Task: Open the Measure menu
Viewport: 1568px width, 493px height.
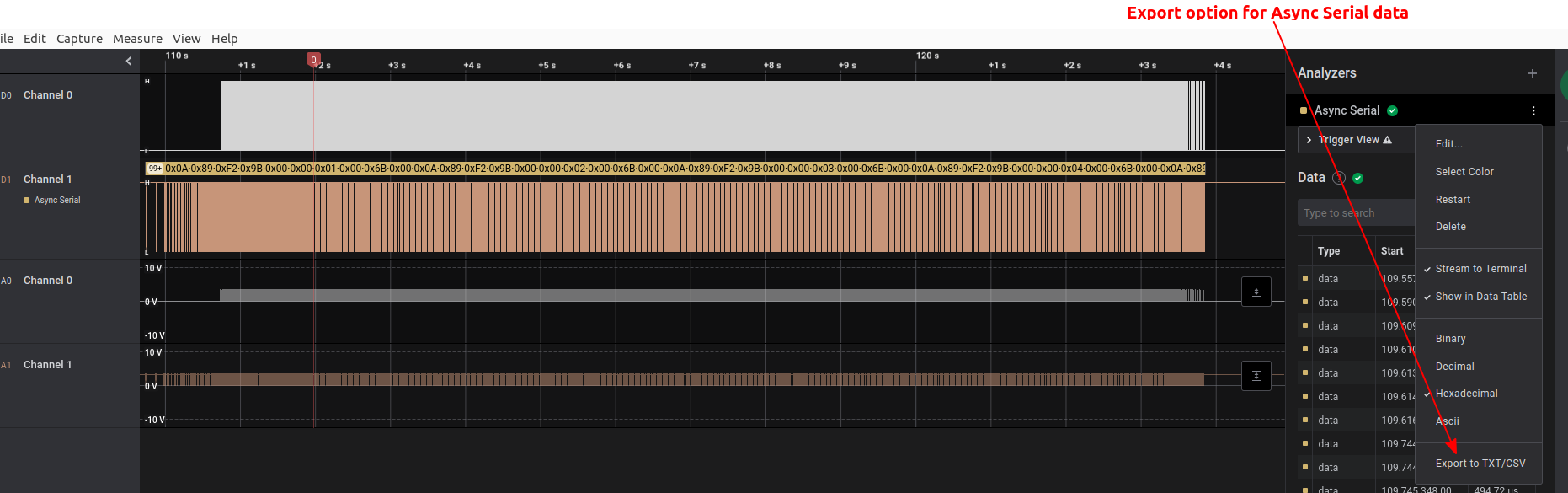Action: (x=137, y=39)
